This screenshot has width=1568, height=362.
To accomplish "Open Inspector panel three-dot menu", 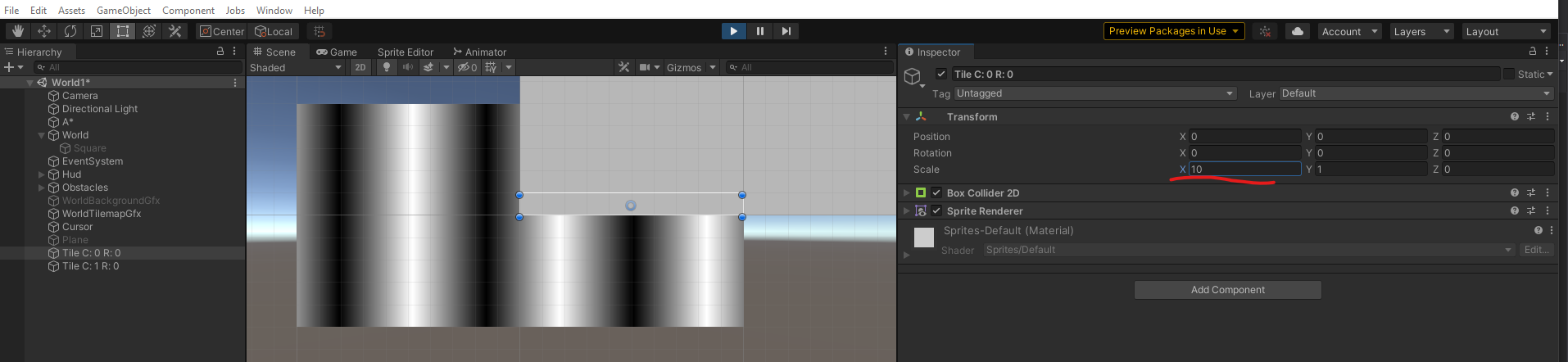I will pyautogui.click(x=1547, y=51).
